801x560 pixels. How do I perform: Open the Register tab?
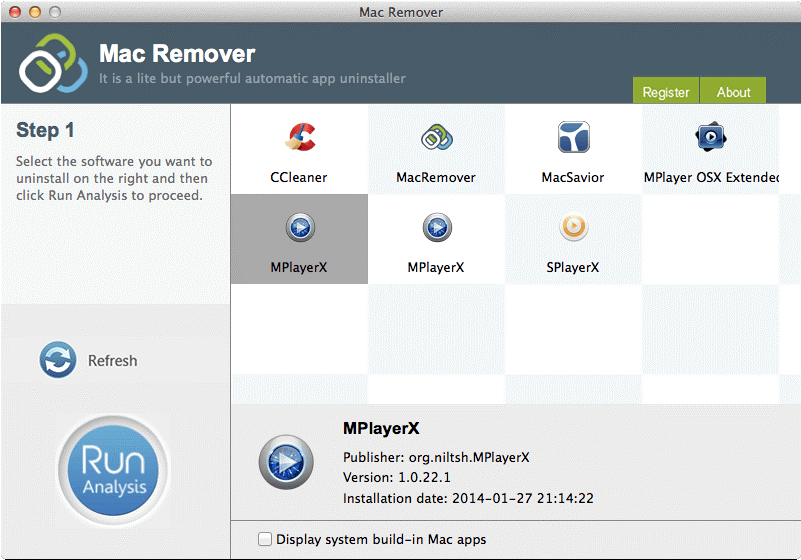pos(666,92)
